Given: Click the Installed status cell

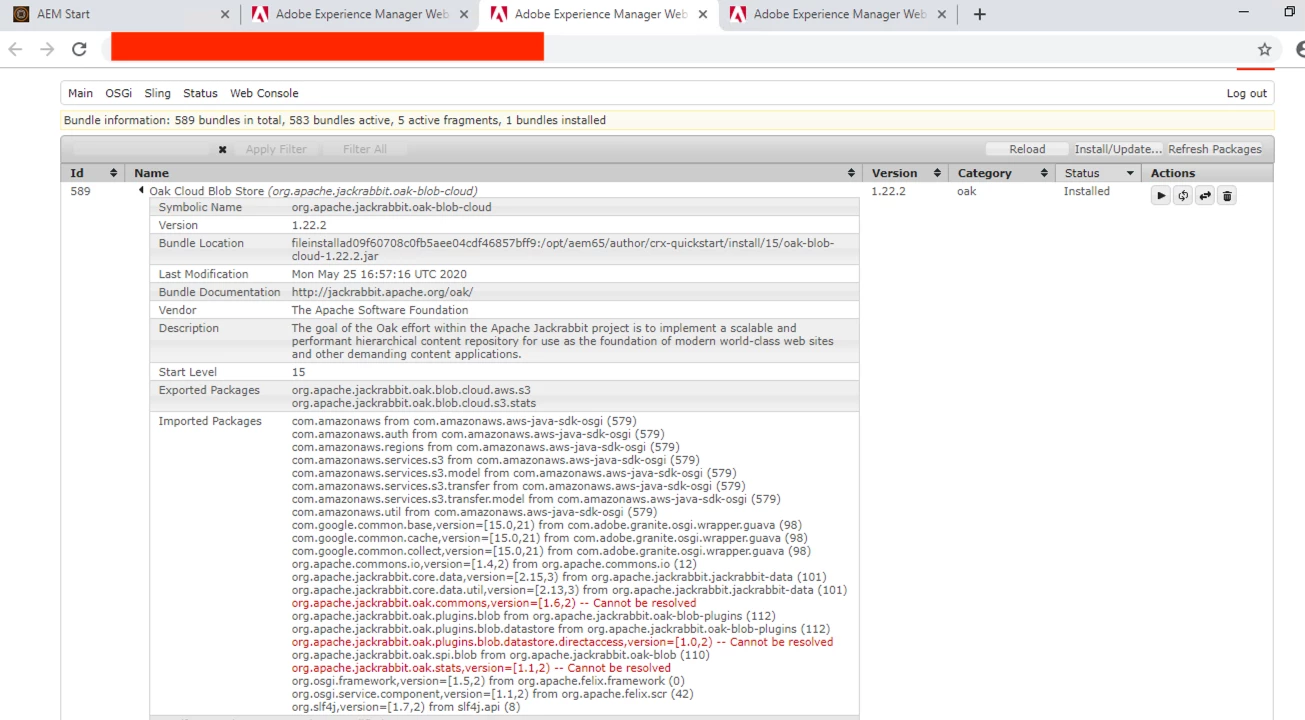Looking at the screenshot, I should coord(1086,191).
